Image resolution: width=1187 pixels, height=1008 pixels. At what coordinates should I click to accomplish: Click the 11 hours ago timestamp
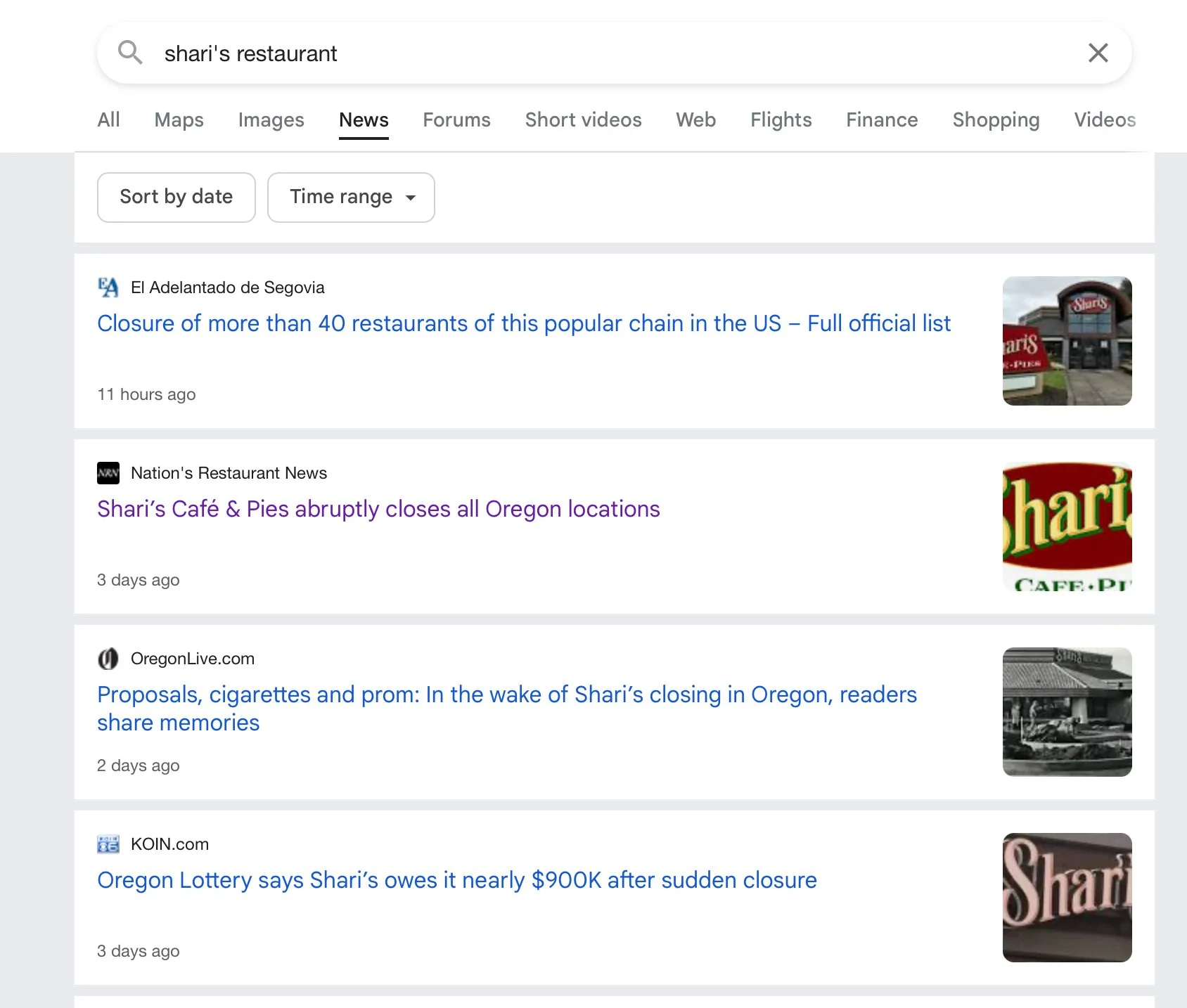pyautogui.click(x=146, y=394)
